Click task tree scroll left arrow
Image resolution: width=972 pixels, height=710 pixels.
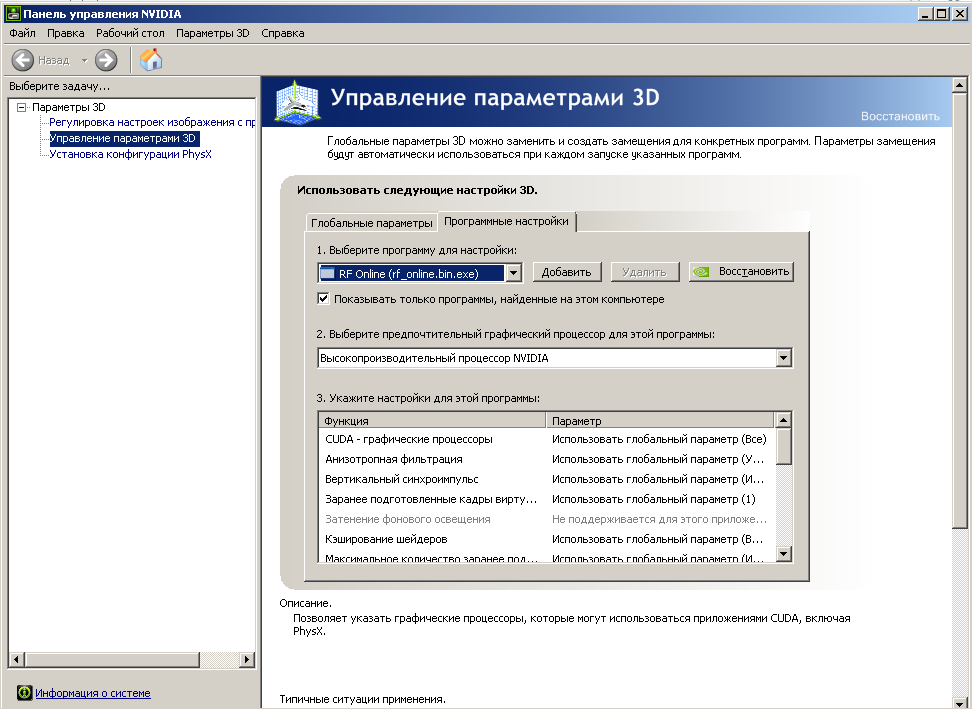point(16,659)
